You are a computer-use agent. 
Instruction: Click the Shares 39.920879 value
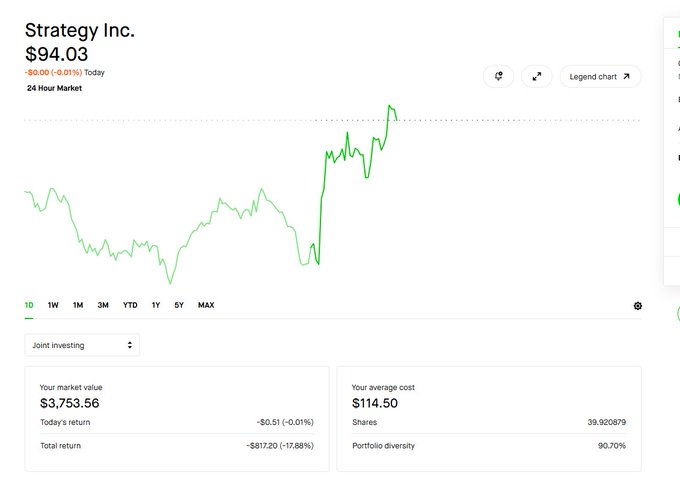click(x=607, y=422)
